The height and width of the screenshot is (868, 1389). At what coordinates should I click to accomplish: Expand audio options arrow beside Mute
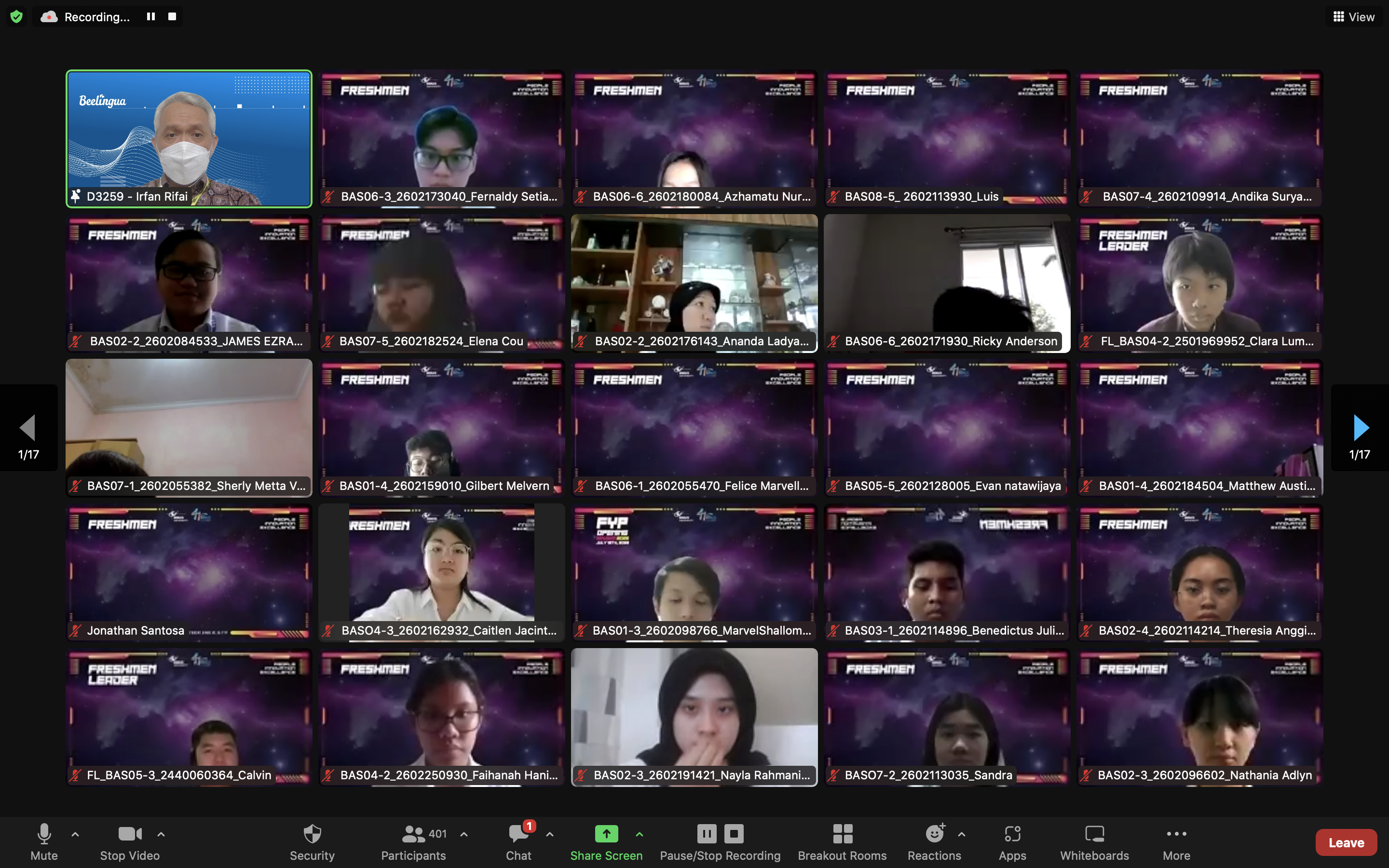[75, 834]
